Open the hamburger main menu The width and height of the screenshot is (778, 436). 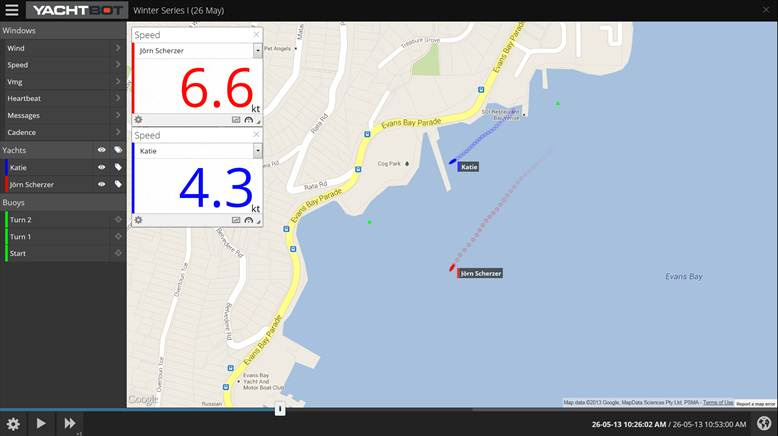point(12,10)
